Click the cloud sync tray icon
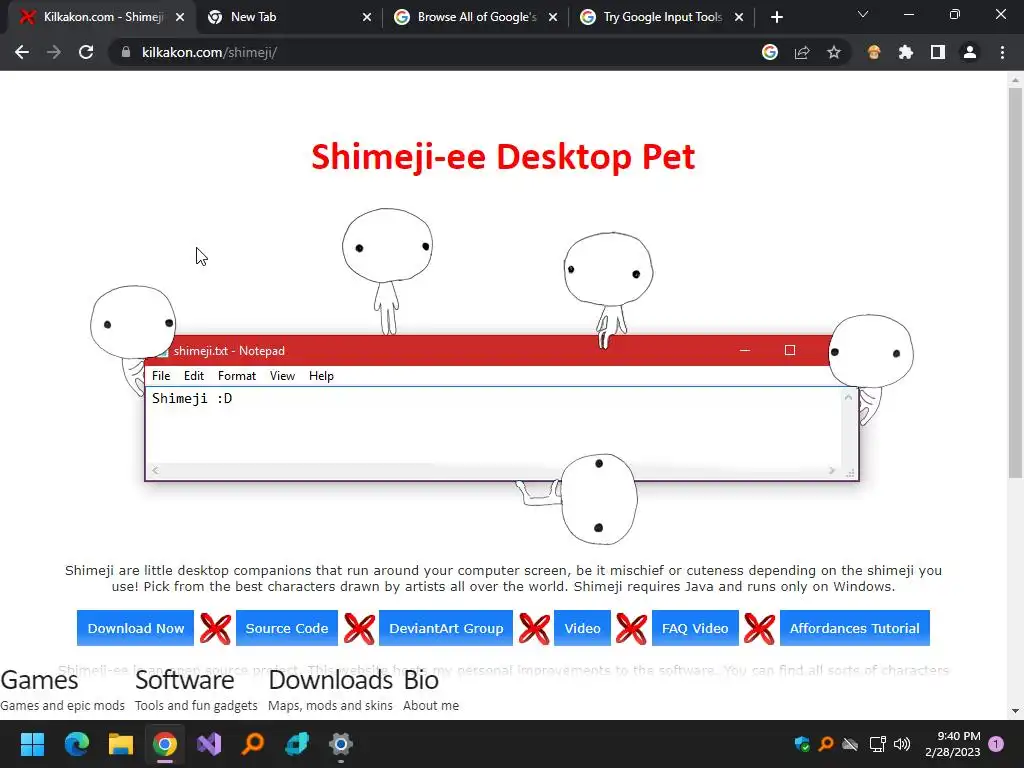The height and width of the screenshot is (768, 1024). click(x=850, y=744)
